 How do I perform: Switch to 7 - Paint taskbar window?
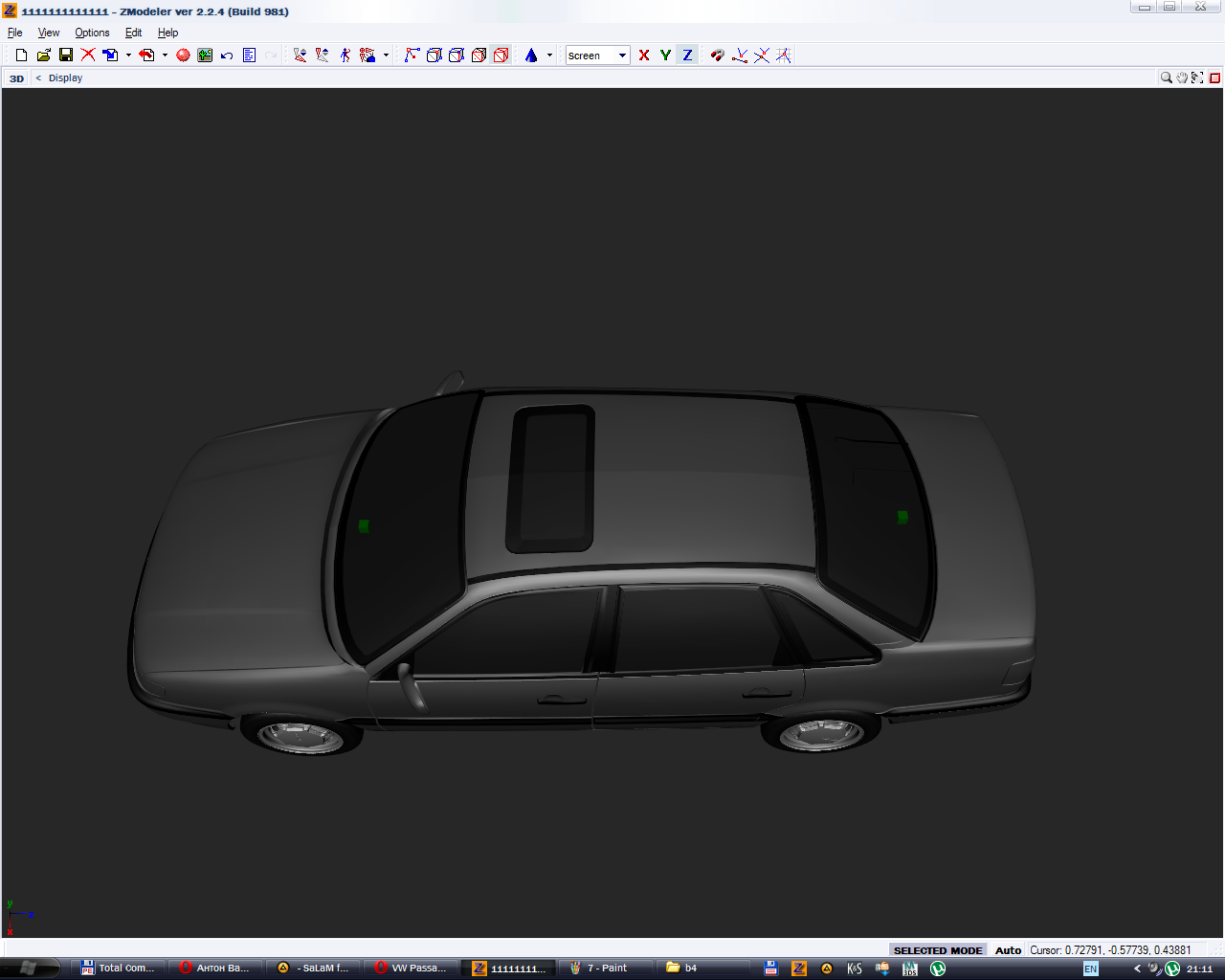[x=607, y=968]
